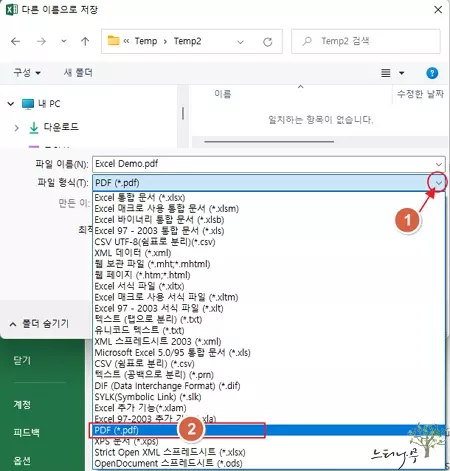Choose CSV UTF-8(쉼표로 분리) format

pos(269,242)
